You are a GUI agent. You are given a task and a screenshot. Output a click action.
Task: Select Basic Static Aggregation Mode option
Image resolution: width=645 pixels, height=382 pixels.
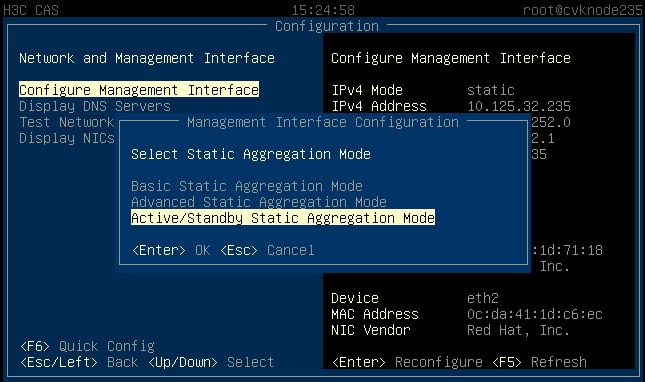click(247, 186)
